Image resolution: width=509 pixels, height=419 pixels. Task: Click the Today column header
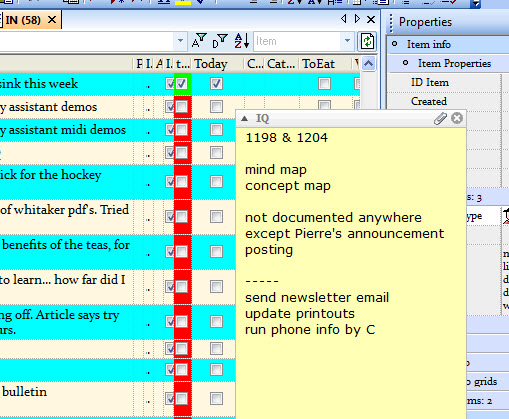(211, 64)
